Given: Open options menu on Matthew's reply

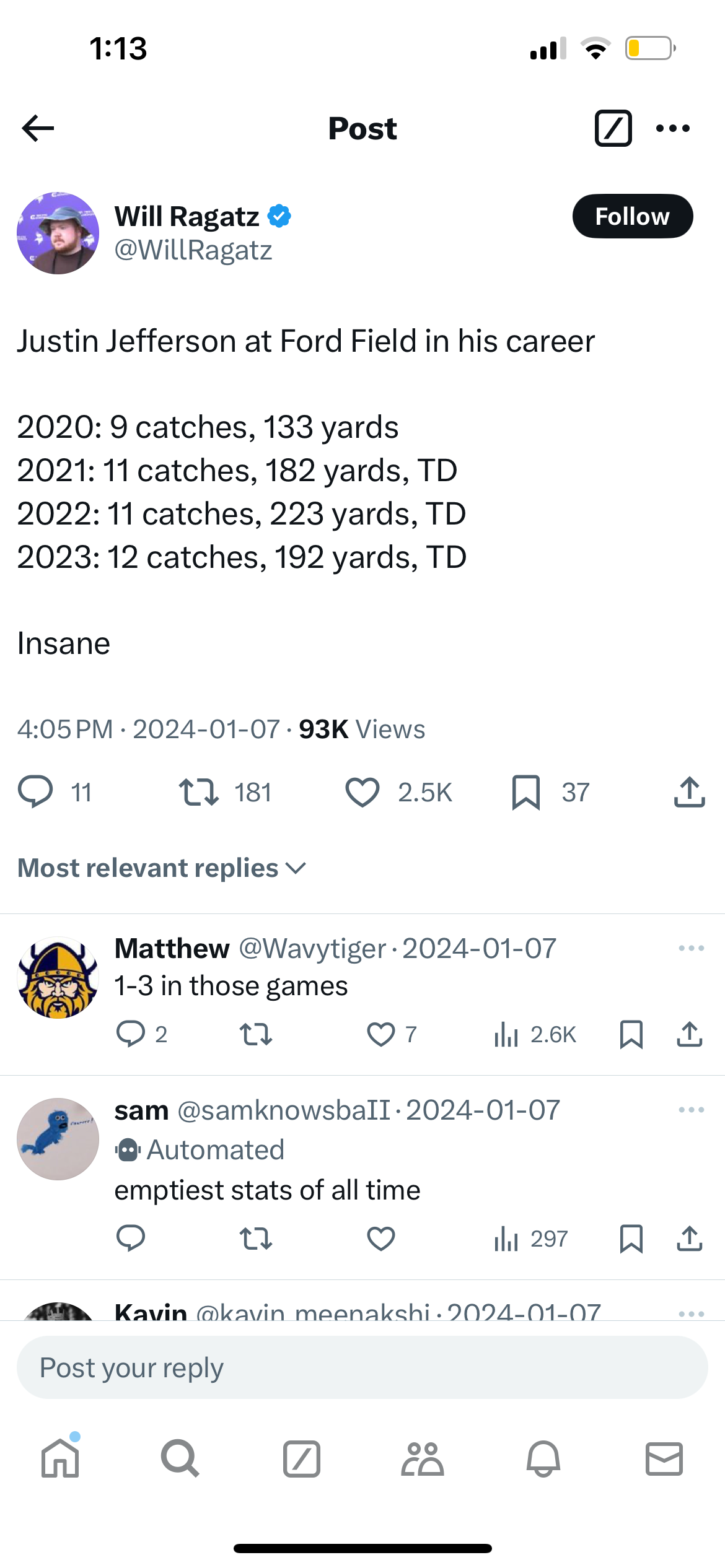Looking at the screenshot, I should 691,948.
